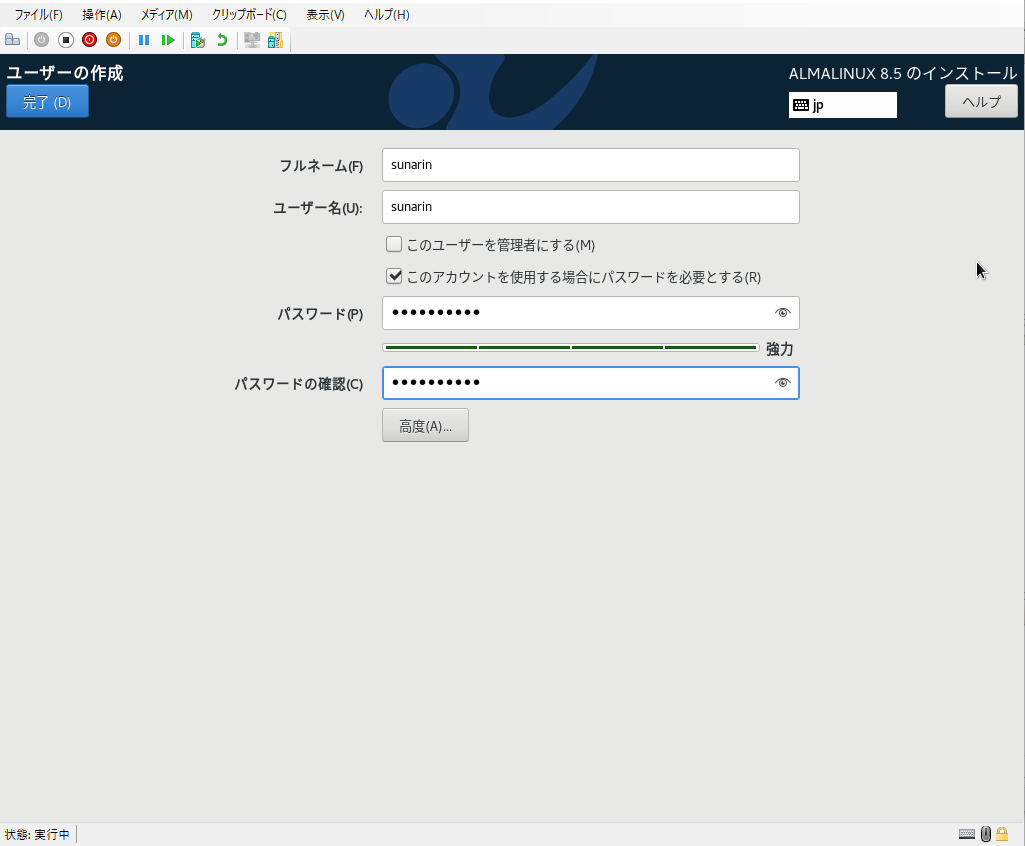The width and height of the screenshot is (1025, 846).
Task: Open the メディア(M) menu
Action: coord(167,14)
